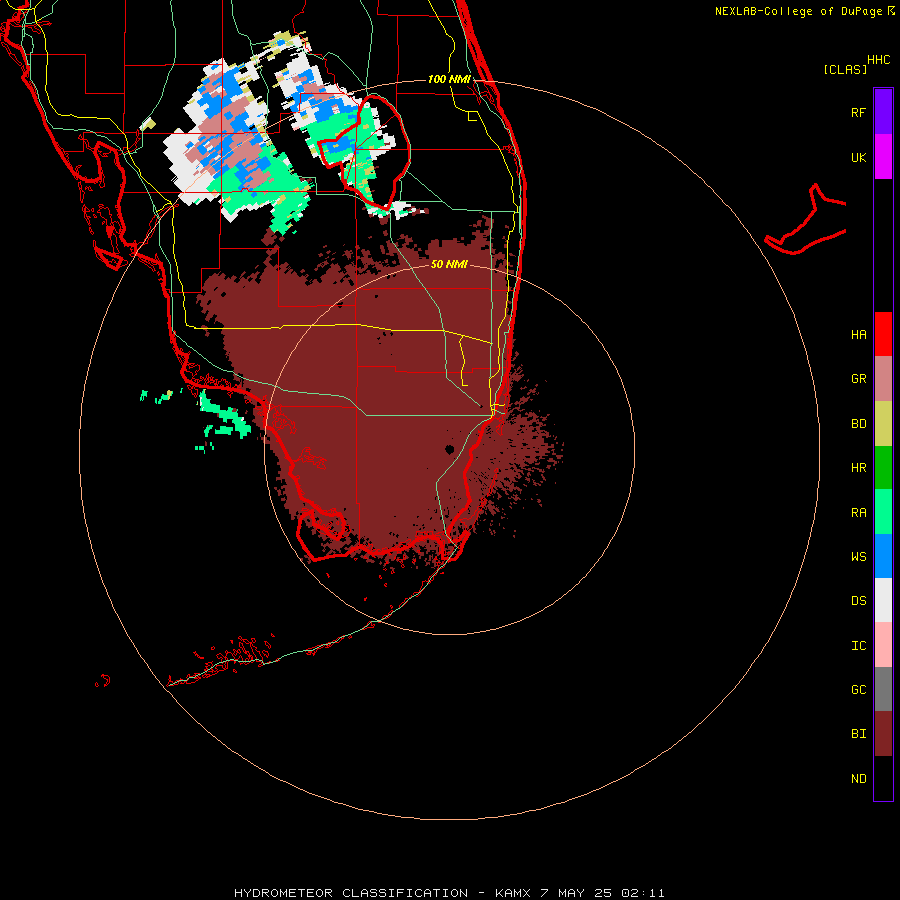Viewport: 900px width, 900px height.
Task: Pick the RA light green legend swatch
Action: click(883, 512)
